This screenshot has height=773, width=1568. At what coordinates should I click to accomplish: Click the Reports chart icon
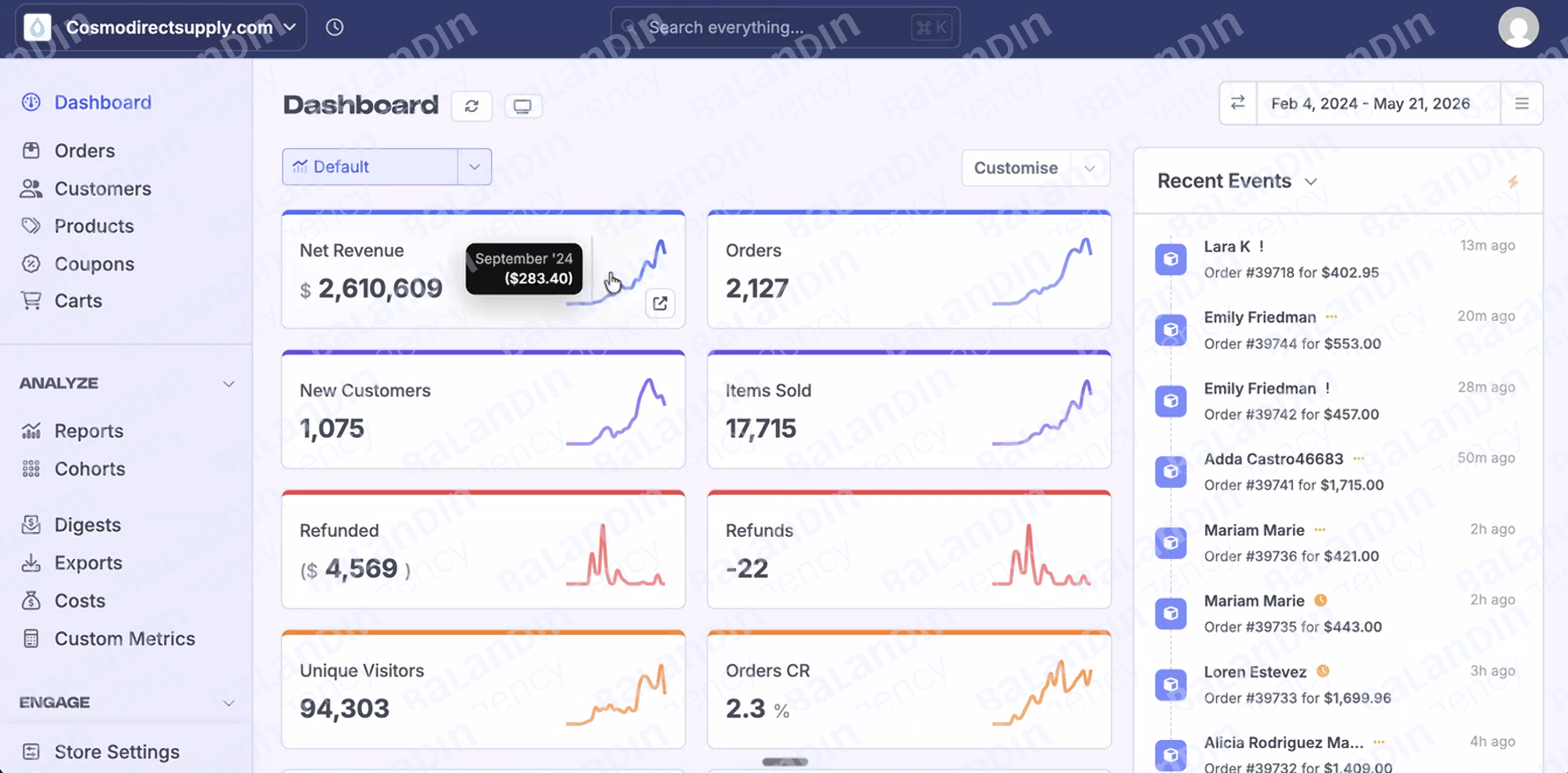pos(31,431)
